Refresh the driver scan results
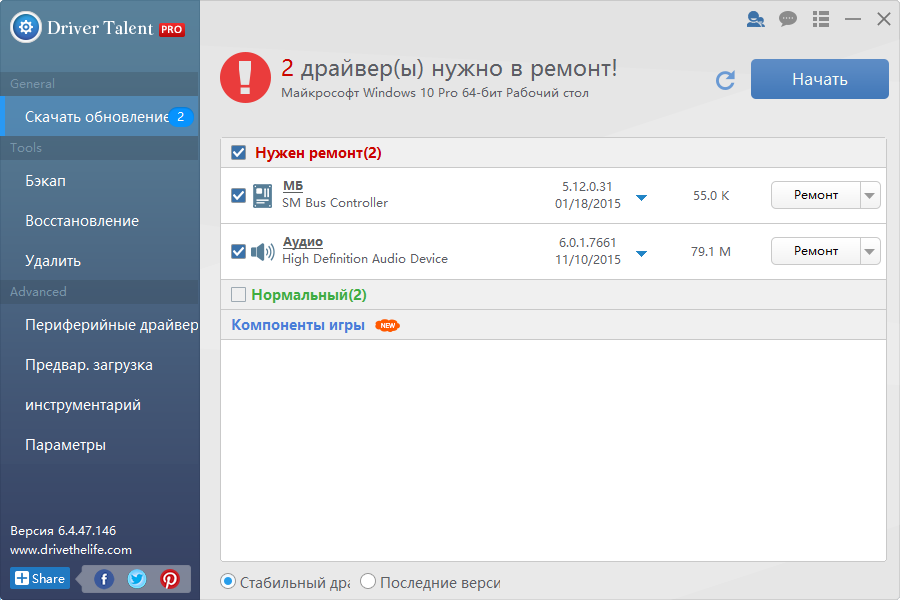The height and width of the screenshot is (600, 900). click(x=725, y=80)
